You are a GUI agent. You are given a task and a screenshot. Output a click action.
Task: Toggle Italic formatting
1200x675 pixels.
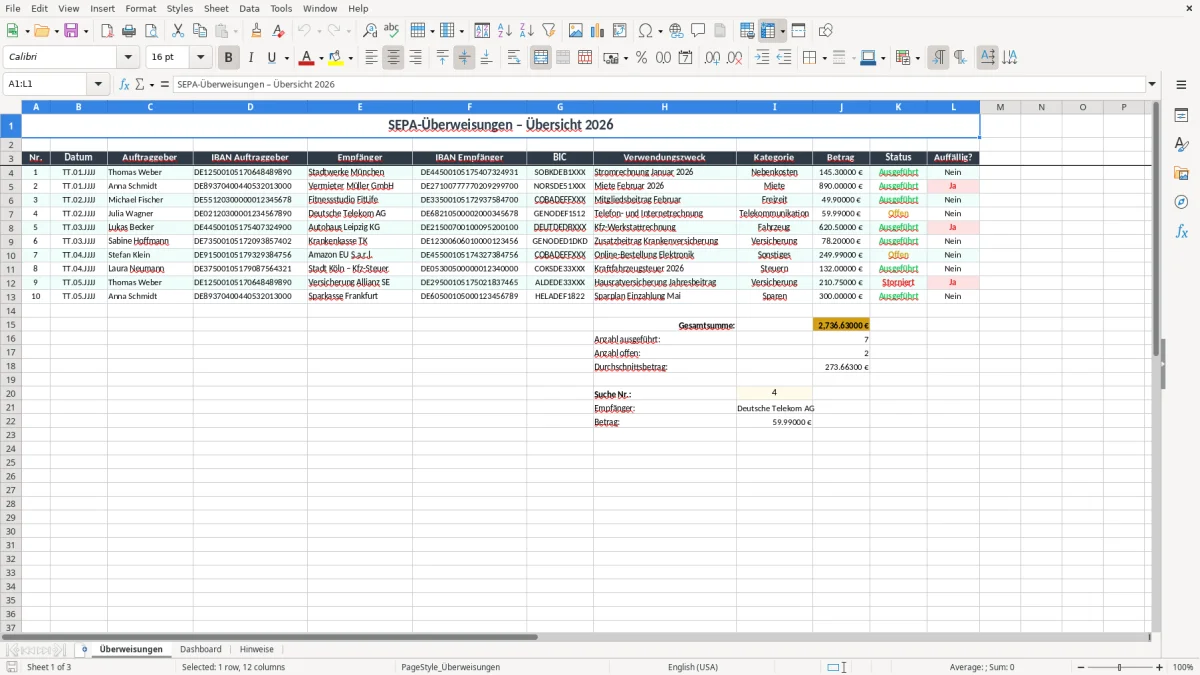(251, 58)
